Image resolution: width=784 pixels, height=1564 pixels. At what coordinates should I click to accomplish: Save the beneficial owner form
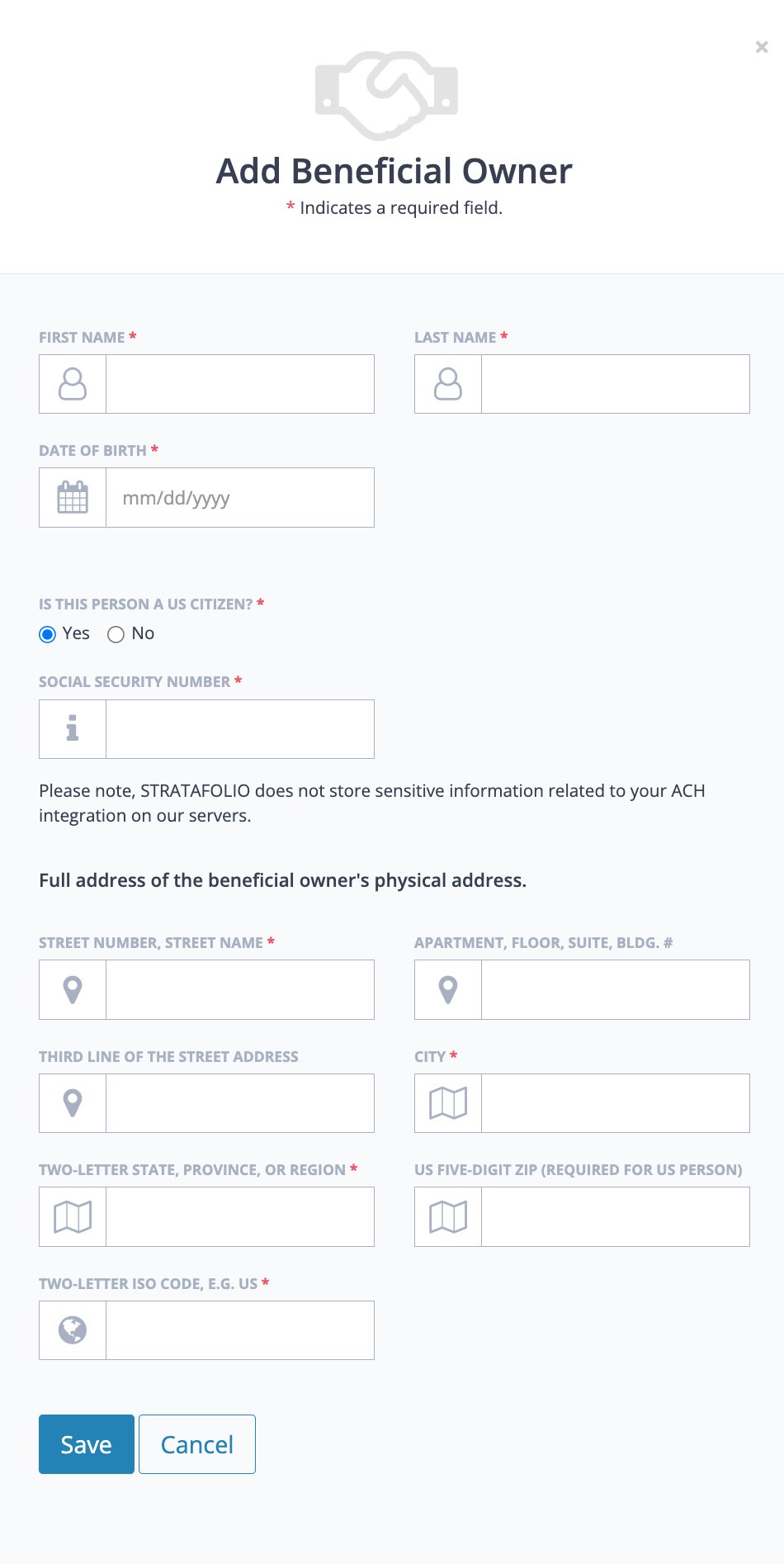click(87, 1444)
